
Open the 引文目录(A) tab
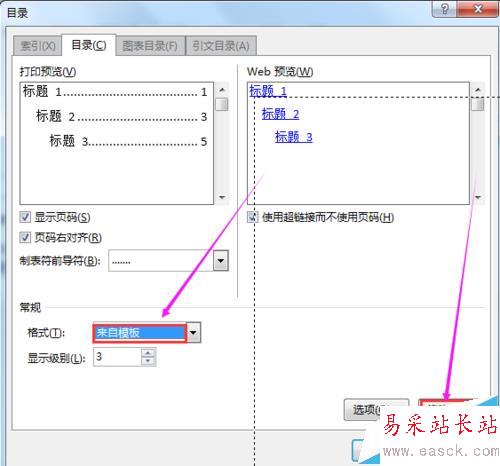(x=221, y=45)
